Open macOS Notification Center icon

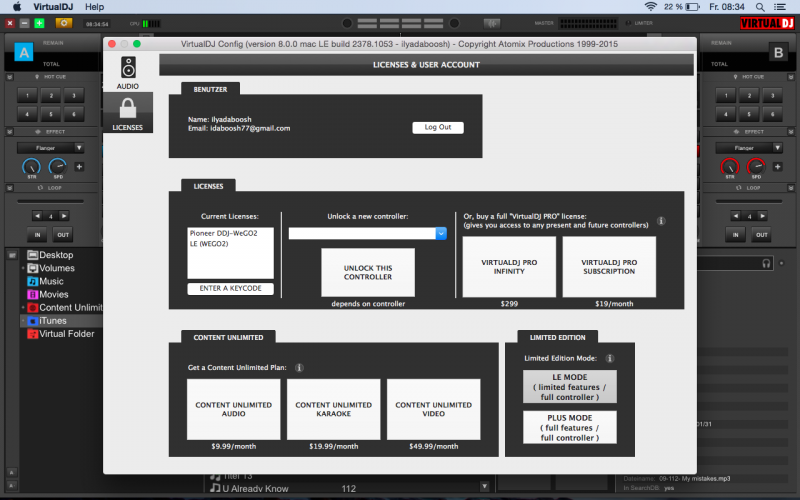(780, 7)
